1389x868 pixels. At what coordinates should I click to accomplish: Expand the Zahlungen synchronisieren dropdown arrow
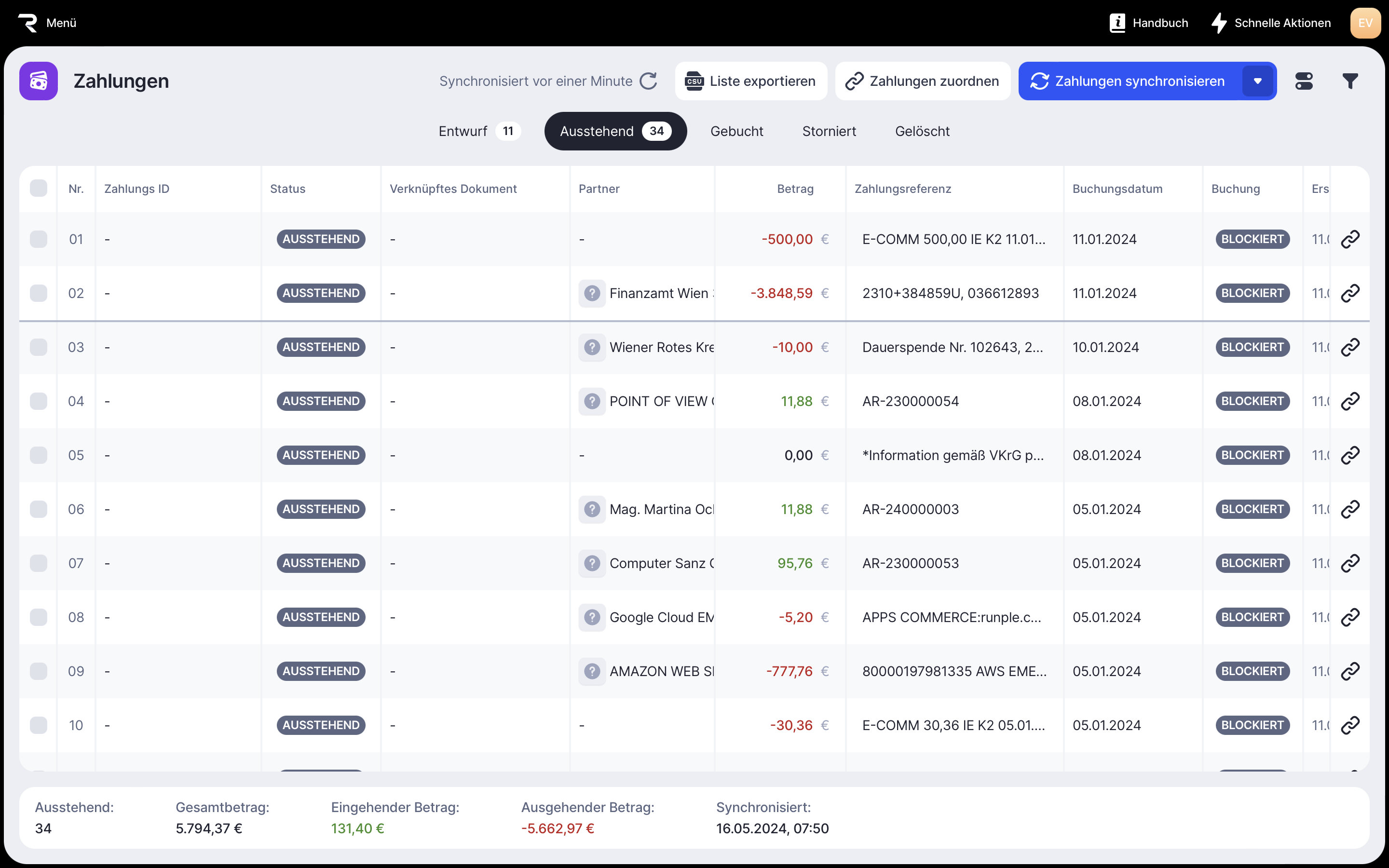click(x=1257, y=81)
